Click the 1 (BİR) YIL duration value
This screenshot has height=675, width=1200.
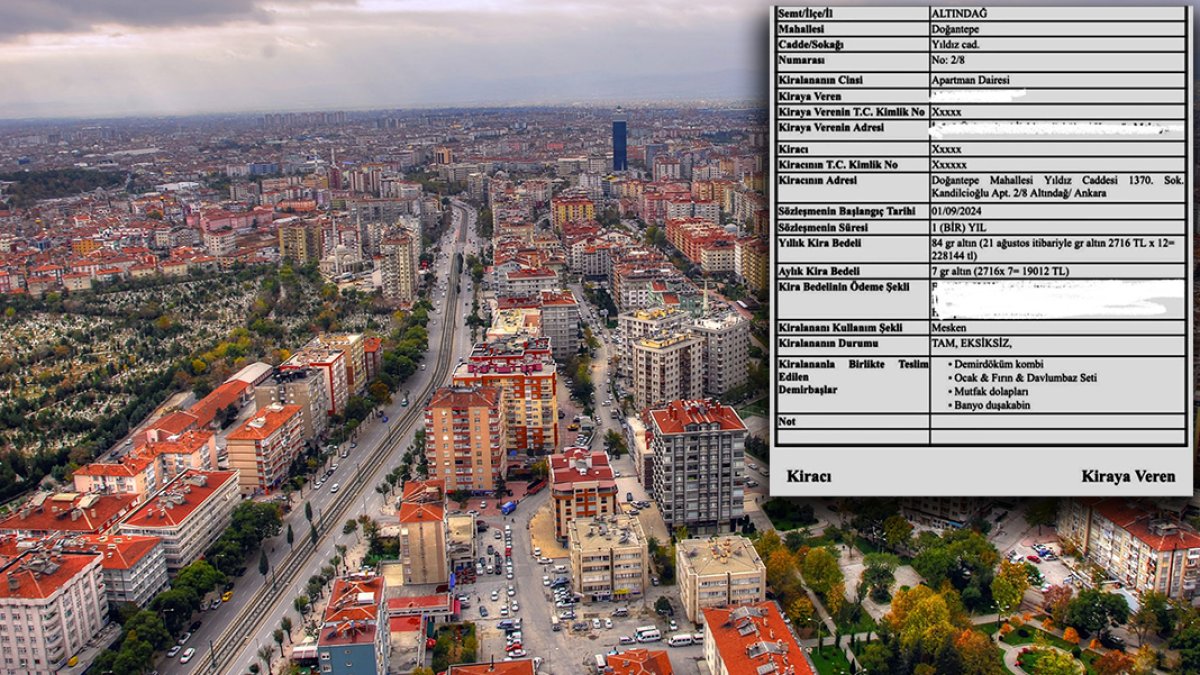(952, 228)
